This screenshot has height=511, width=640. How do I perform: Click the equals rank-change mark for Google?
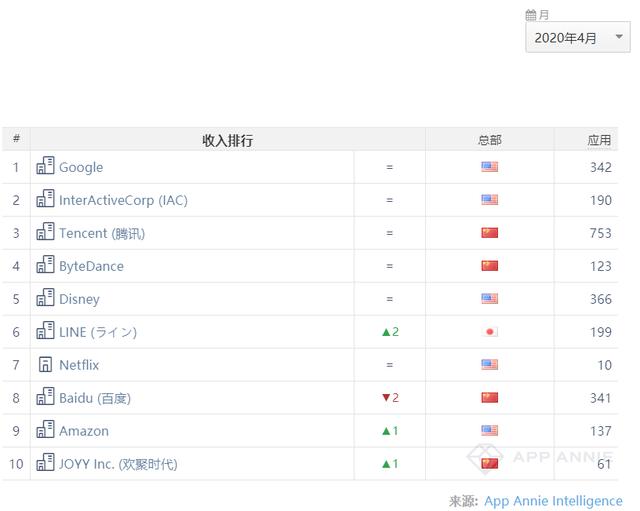389,167
